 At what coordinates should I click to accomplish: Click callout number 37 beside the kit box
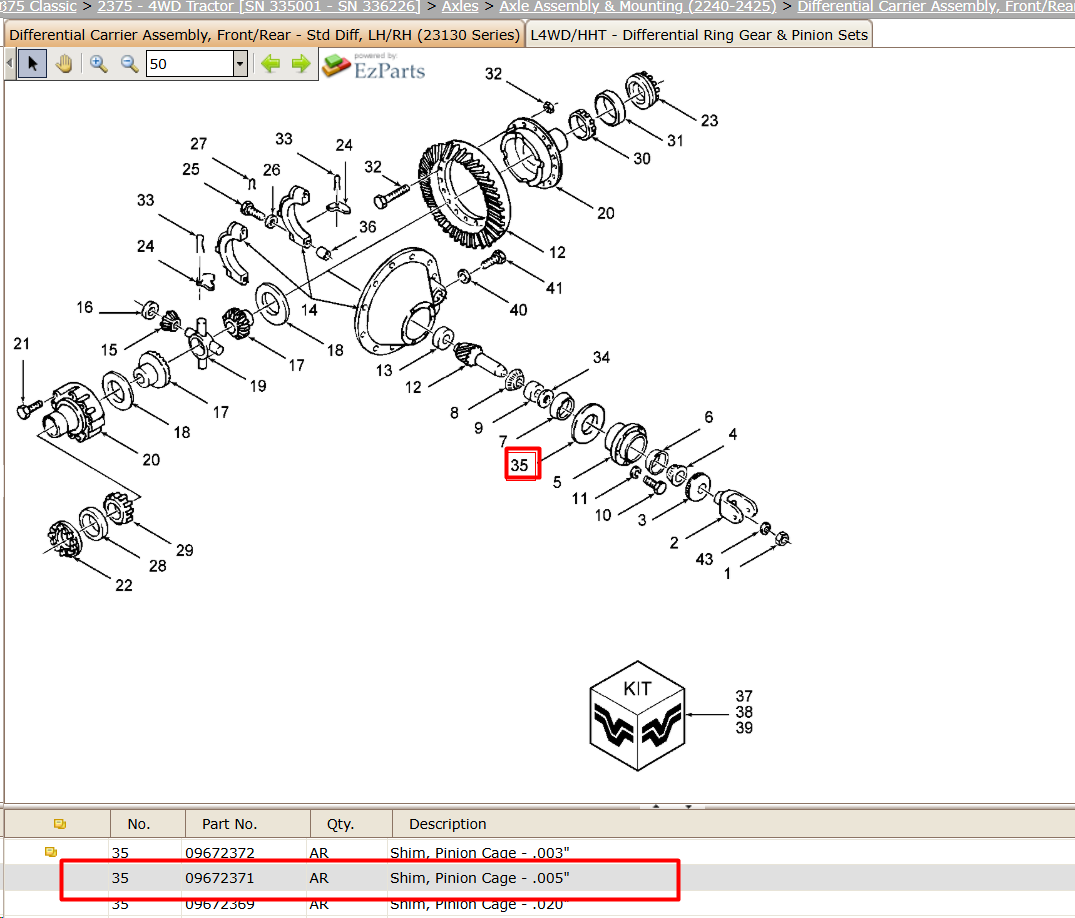point(744,696)
